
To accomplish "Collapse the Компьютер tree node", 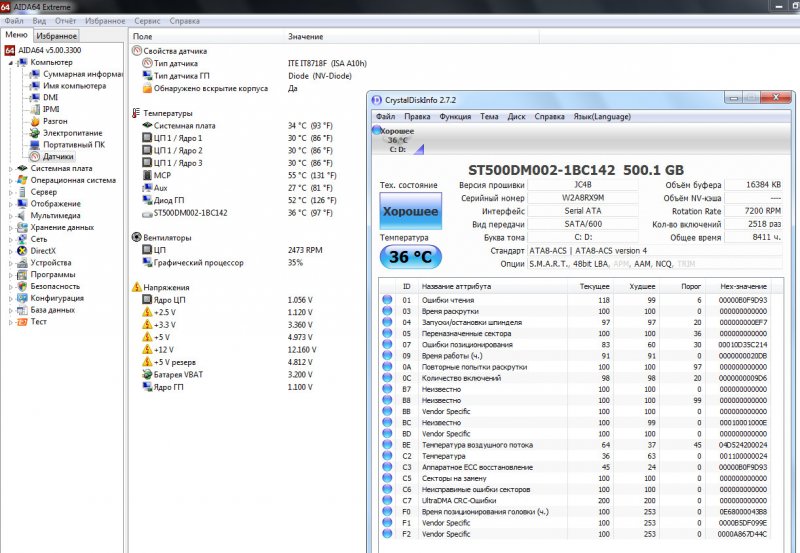I will tap(11, 63).
